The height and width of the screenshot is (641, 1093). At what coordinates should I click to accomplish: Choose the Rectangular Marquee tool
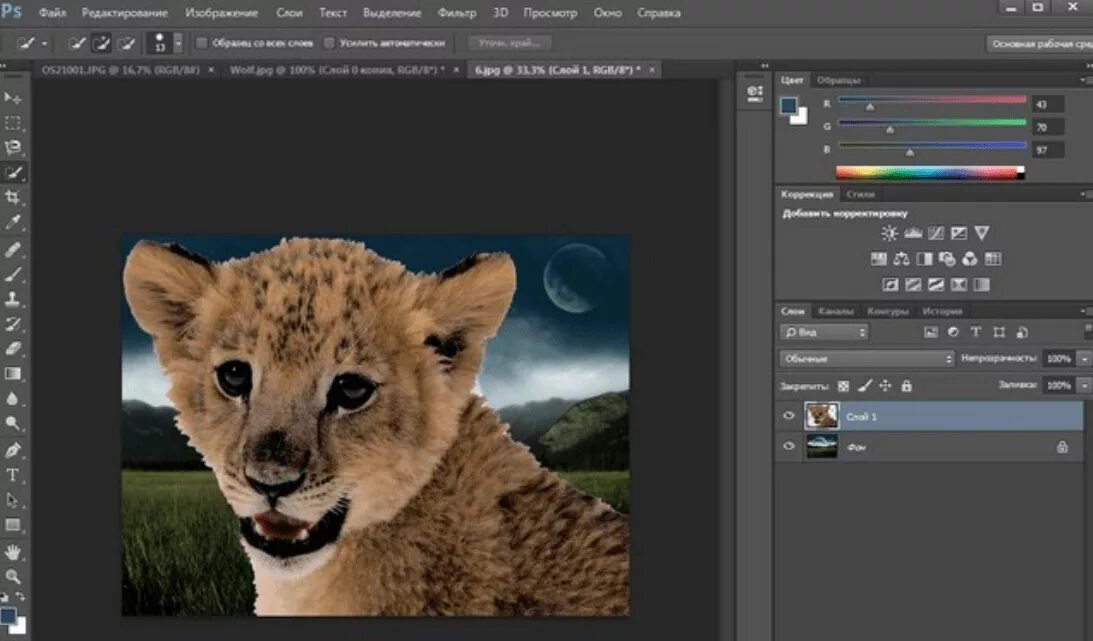[13, 123]
